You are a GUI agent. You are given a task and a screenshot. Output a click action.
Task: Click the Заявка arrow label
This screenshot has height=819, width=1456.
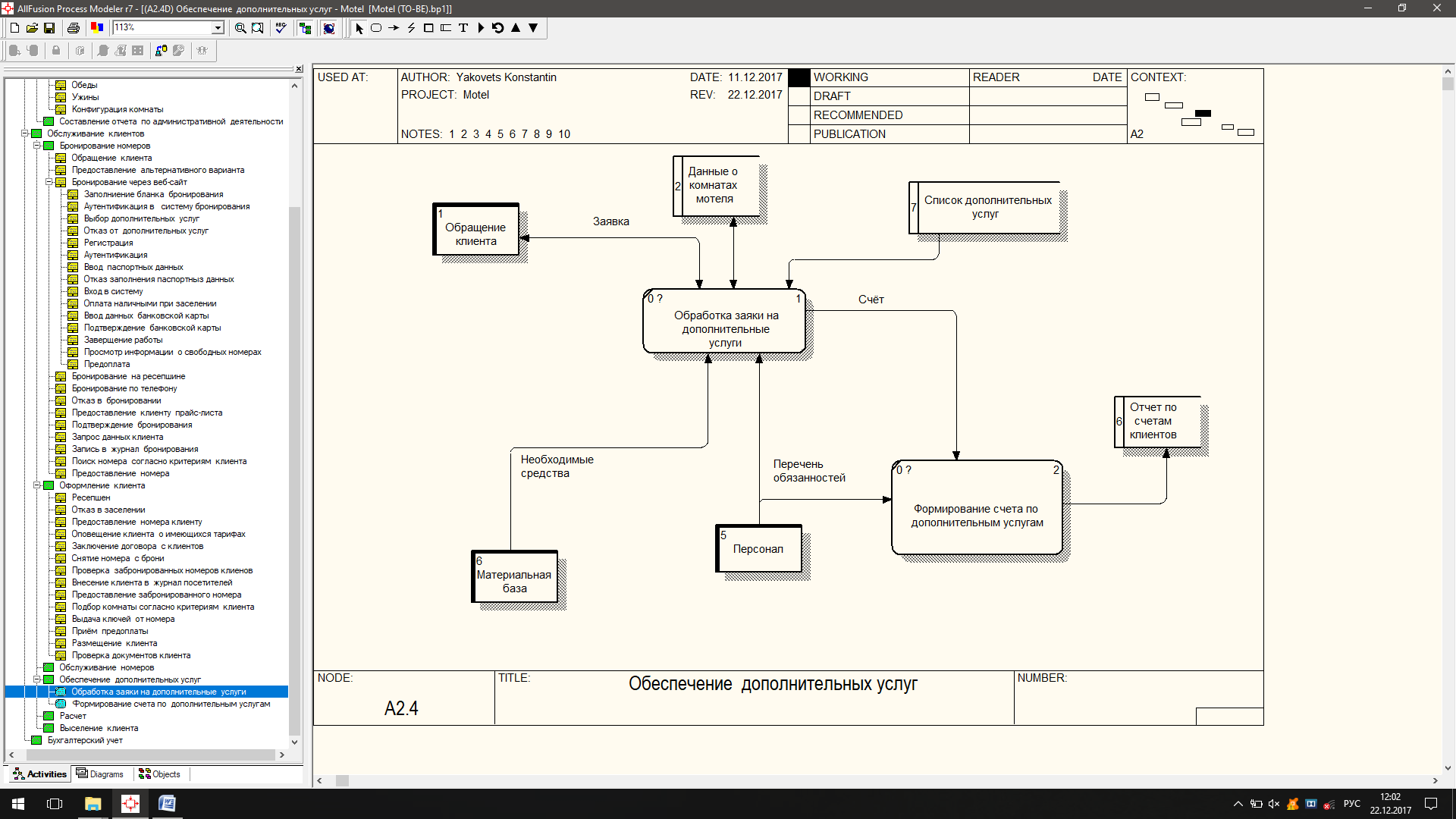point(611,221)
